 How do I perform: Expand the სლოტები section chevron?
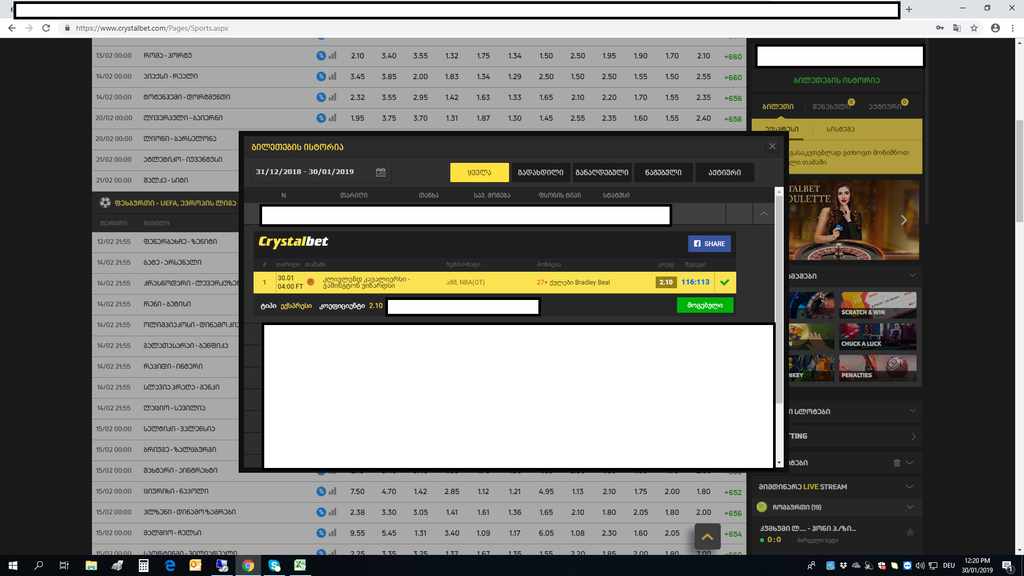[912, 411]
